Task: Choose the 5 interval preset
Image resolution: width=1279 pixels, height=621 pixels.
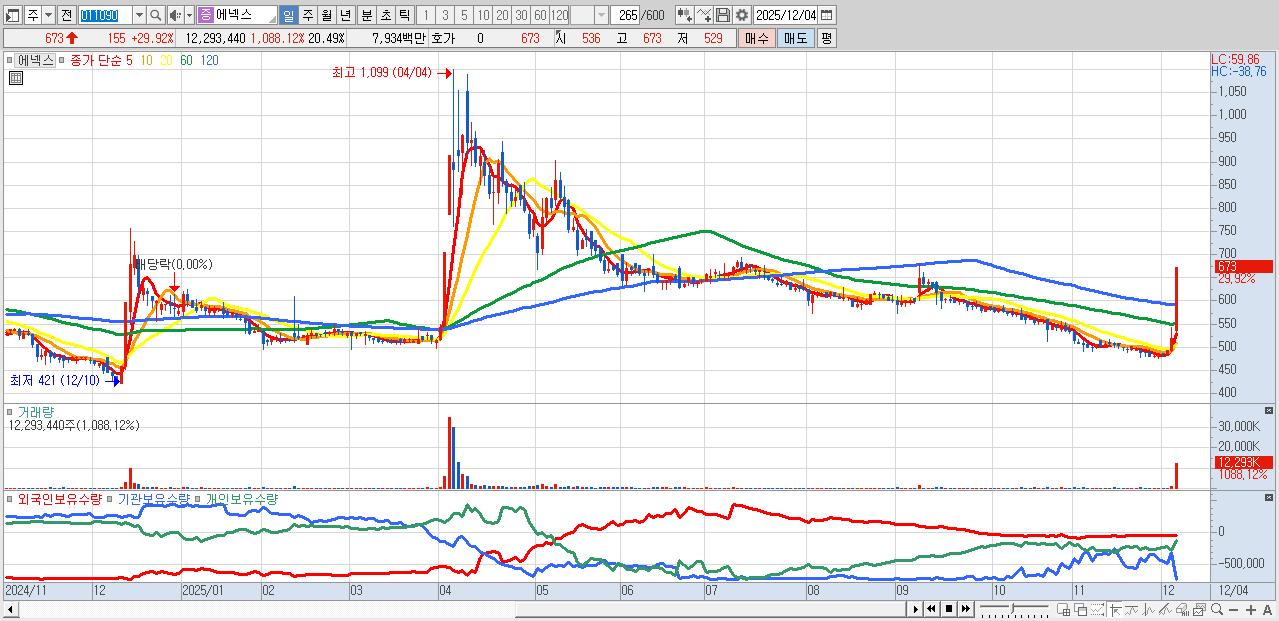Action: (464, 15)
